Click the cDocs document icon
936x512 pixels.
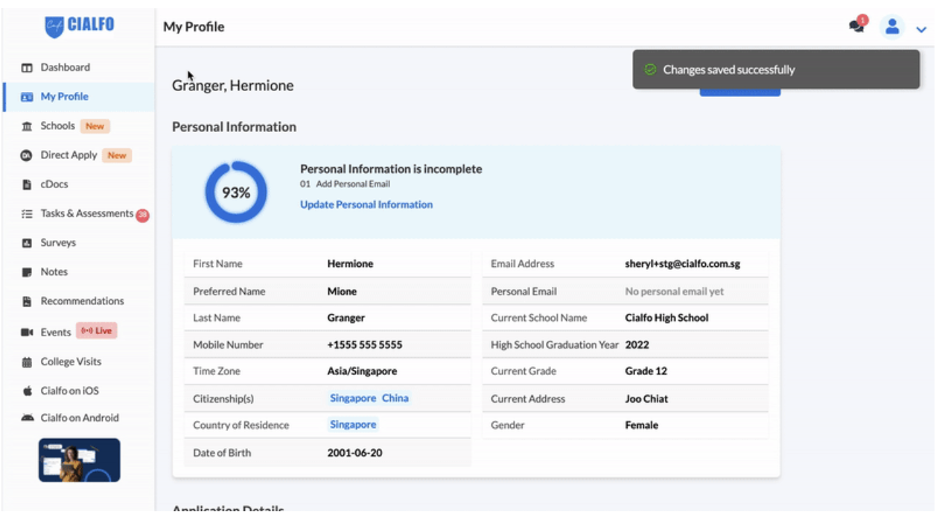pos(27,184)
